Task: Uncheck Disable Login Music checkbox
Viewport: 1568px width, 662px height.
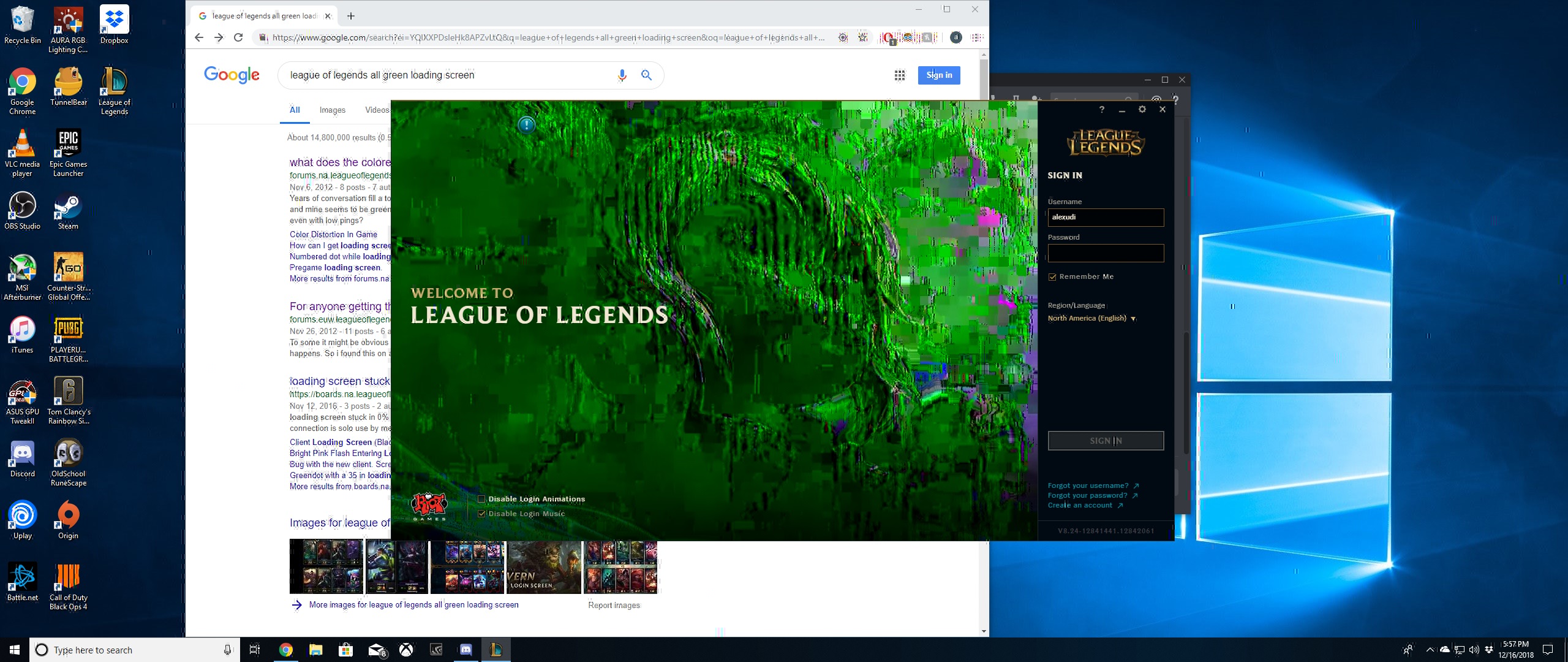Action: click(x=481, y=514)
